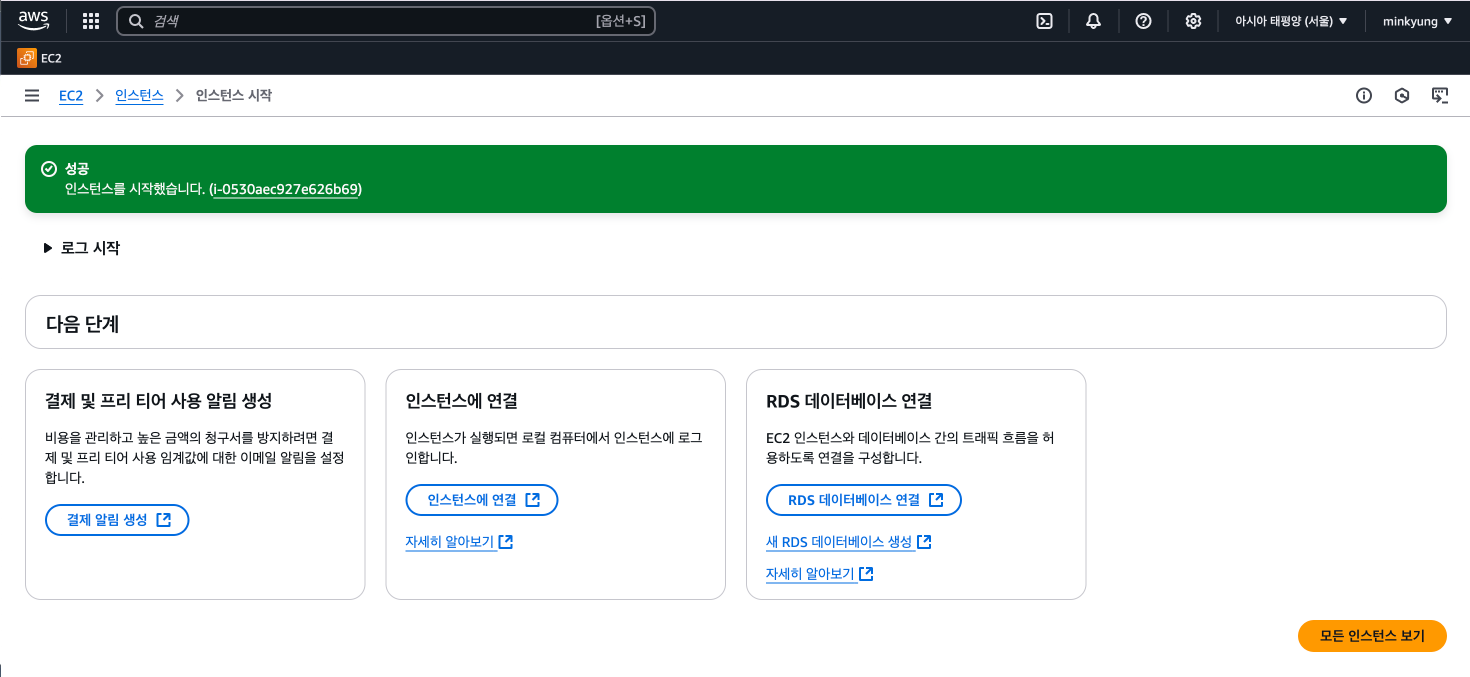Open the services grid menu
Image resolution: width=1470 pixels, height=677 pixels.
tap(90, 21)
